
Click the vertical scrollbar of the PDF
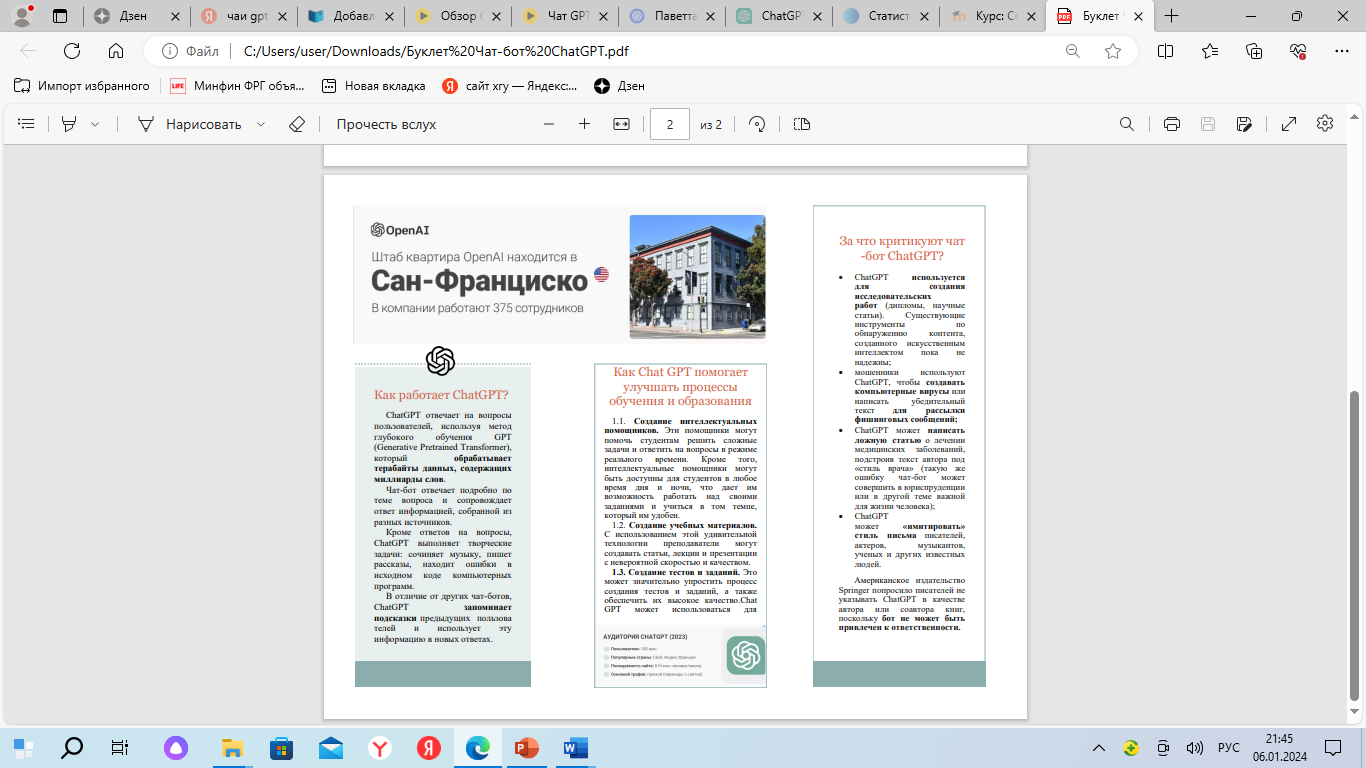pos(1355,545)
